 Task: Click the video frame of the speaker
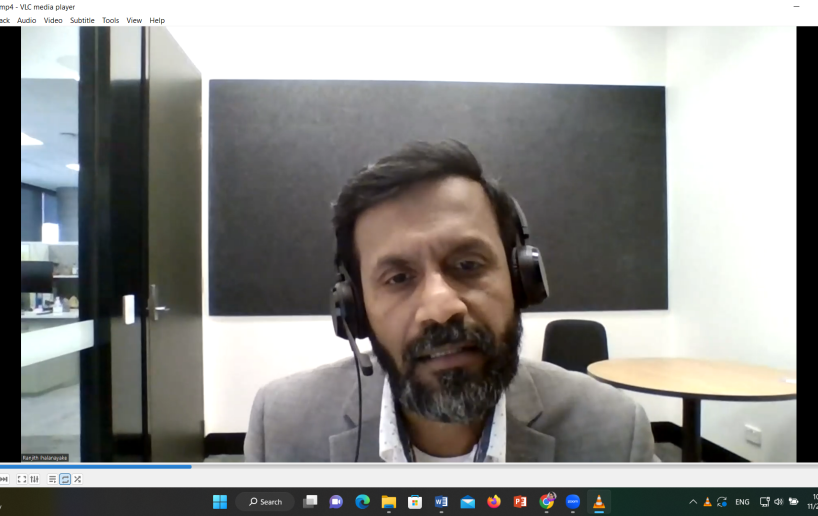[408, 244]
